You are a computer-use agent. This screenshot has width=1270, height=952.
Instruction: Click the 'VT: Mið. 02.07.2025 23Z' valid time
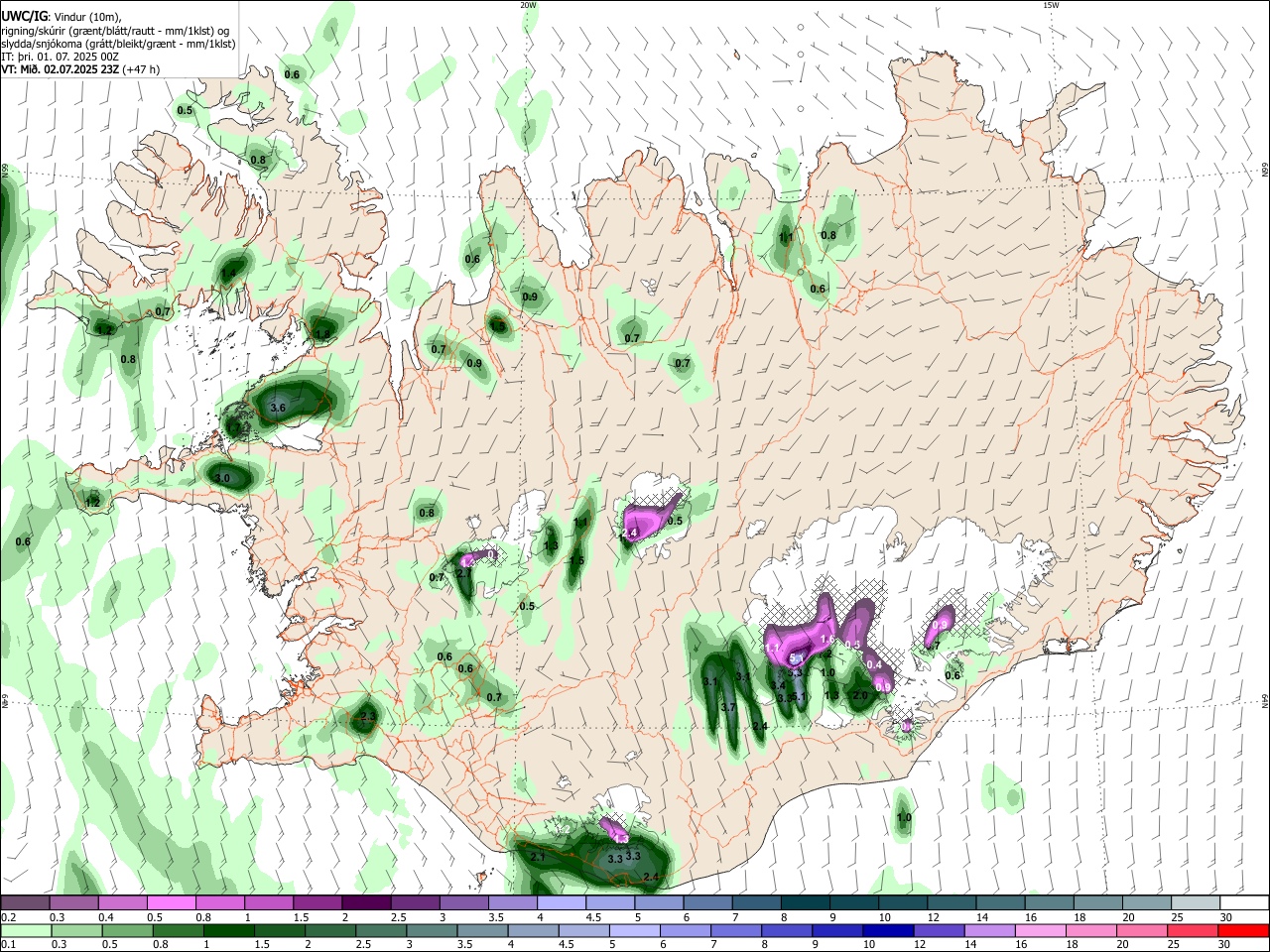61,69
